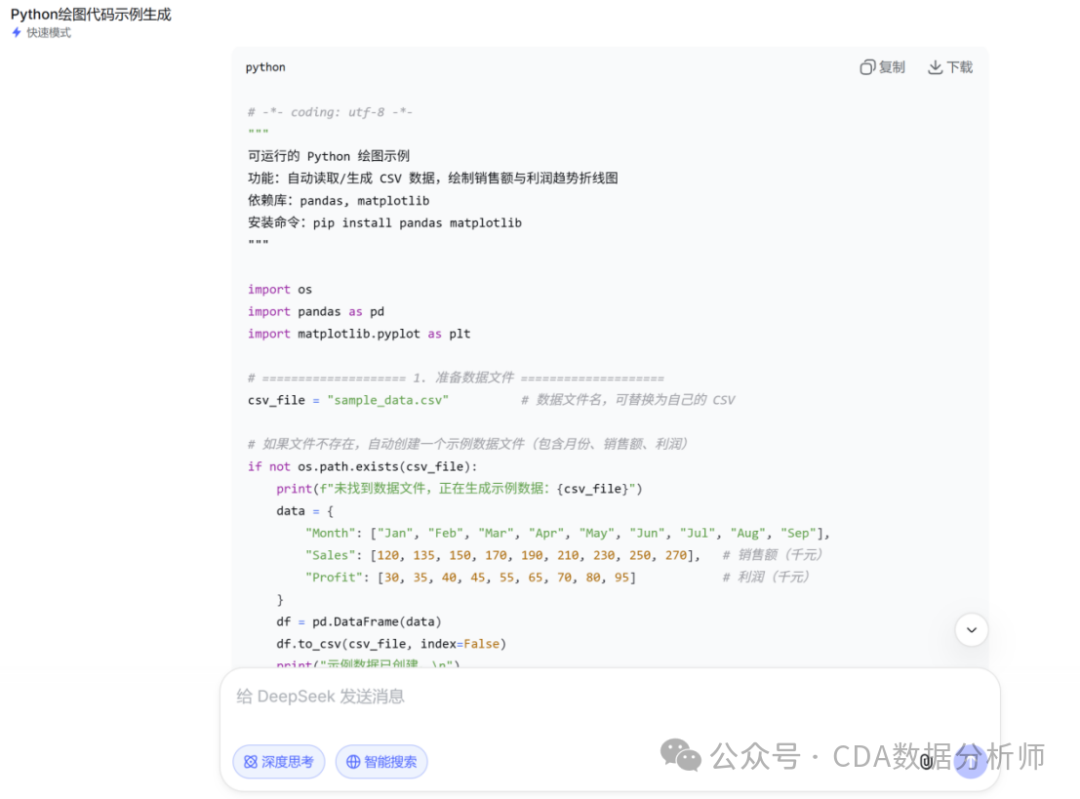1080x799 pixels.
Task: Click the 'import pandas as pd' line
Action: tap(316, 311)
